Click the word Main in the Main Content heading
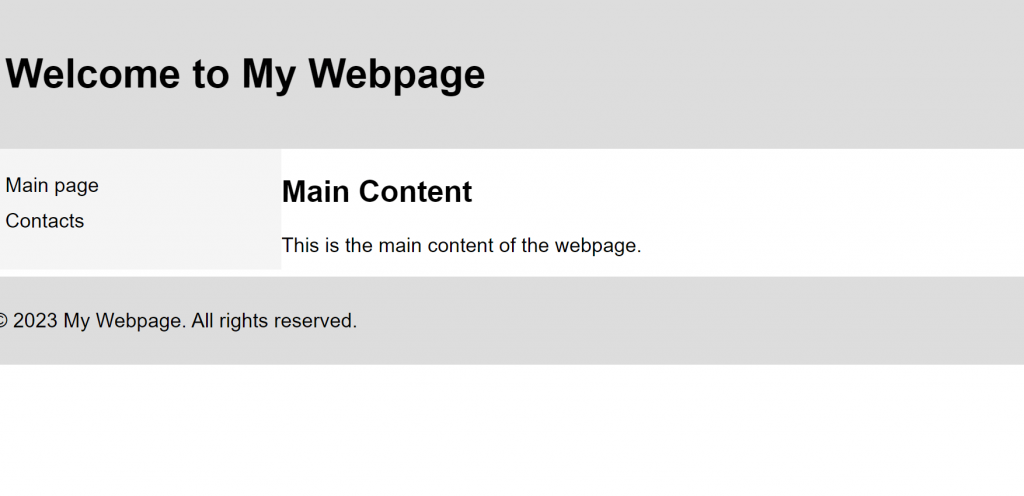The image size is (1024, 496). point(317,191)
